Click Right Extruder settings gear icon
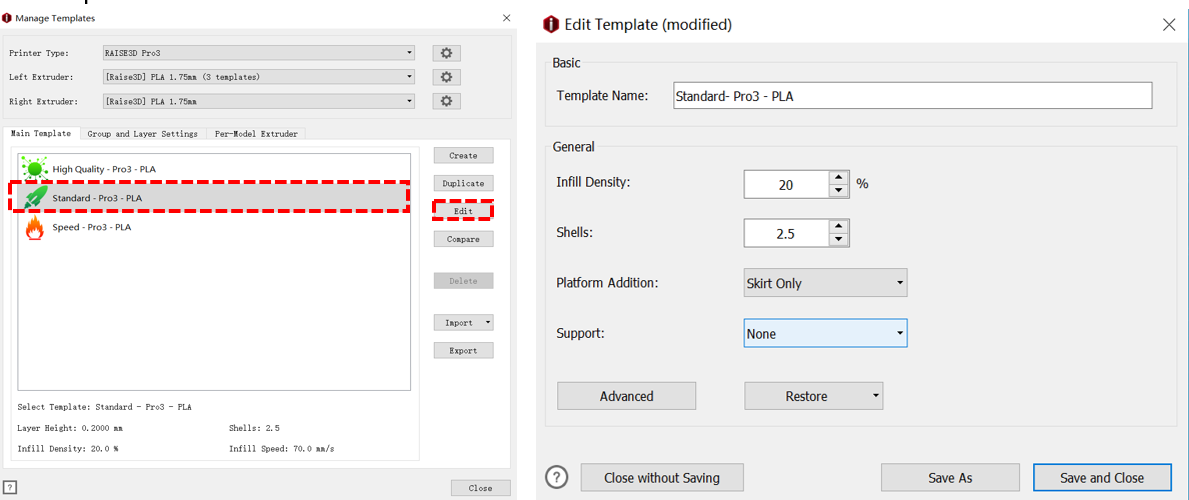1189x500 pixels. point(446,101)
